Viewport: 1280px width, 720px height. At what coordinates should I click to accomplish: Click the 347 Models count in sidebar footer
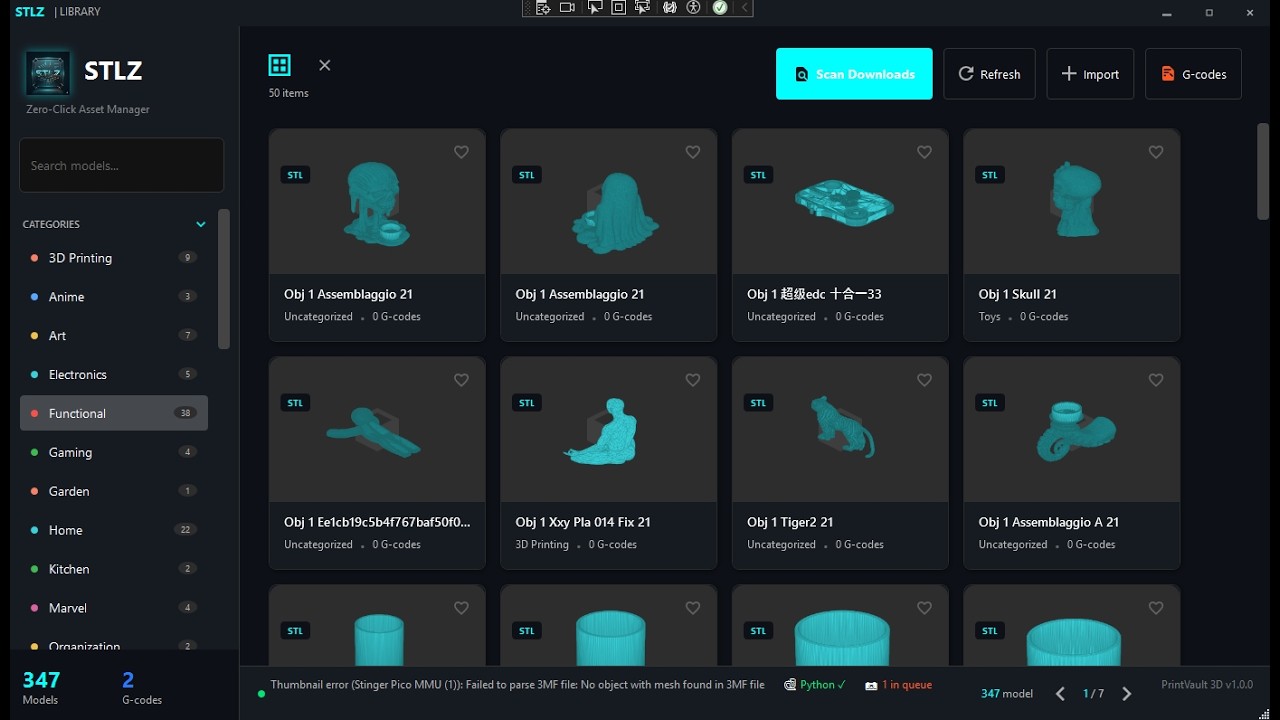pos(41,687)
